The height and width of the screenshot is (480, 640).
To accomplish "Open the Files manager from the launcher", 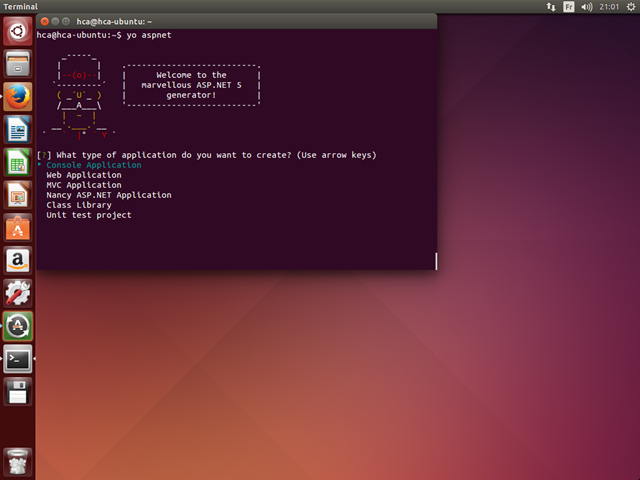I will tap(18, 64).
